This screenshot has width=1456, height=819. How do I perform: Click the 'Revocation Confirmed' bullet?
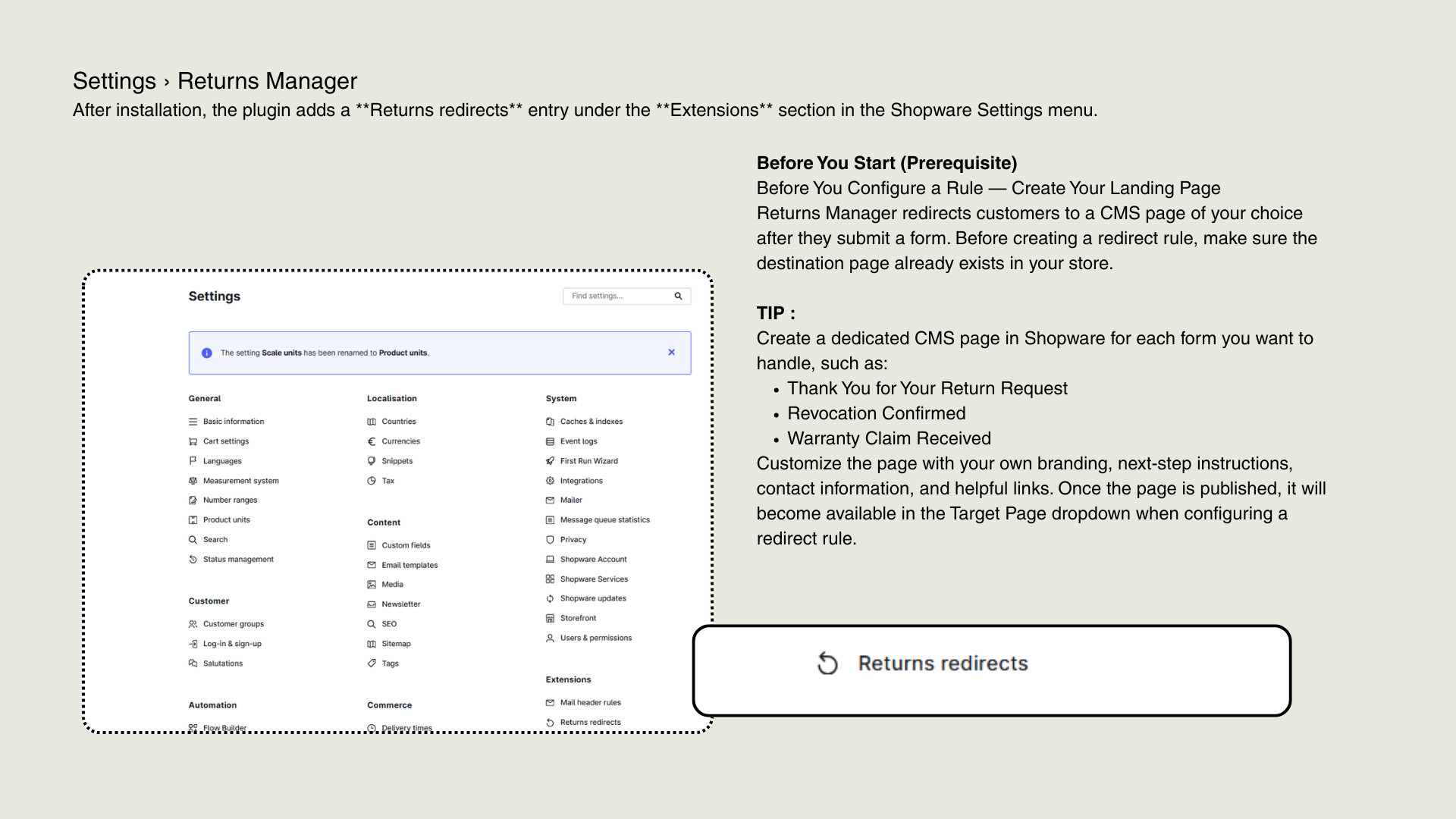(877, 413)
